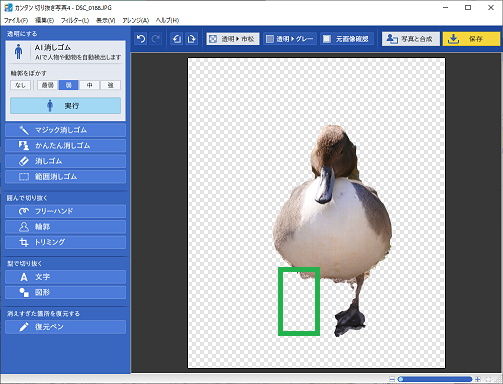Viewport: 503px width, 384px height.
Task: Set outline blur to 弱
Action: tap(68, 85)
